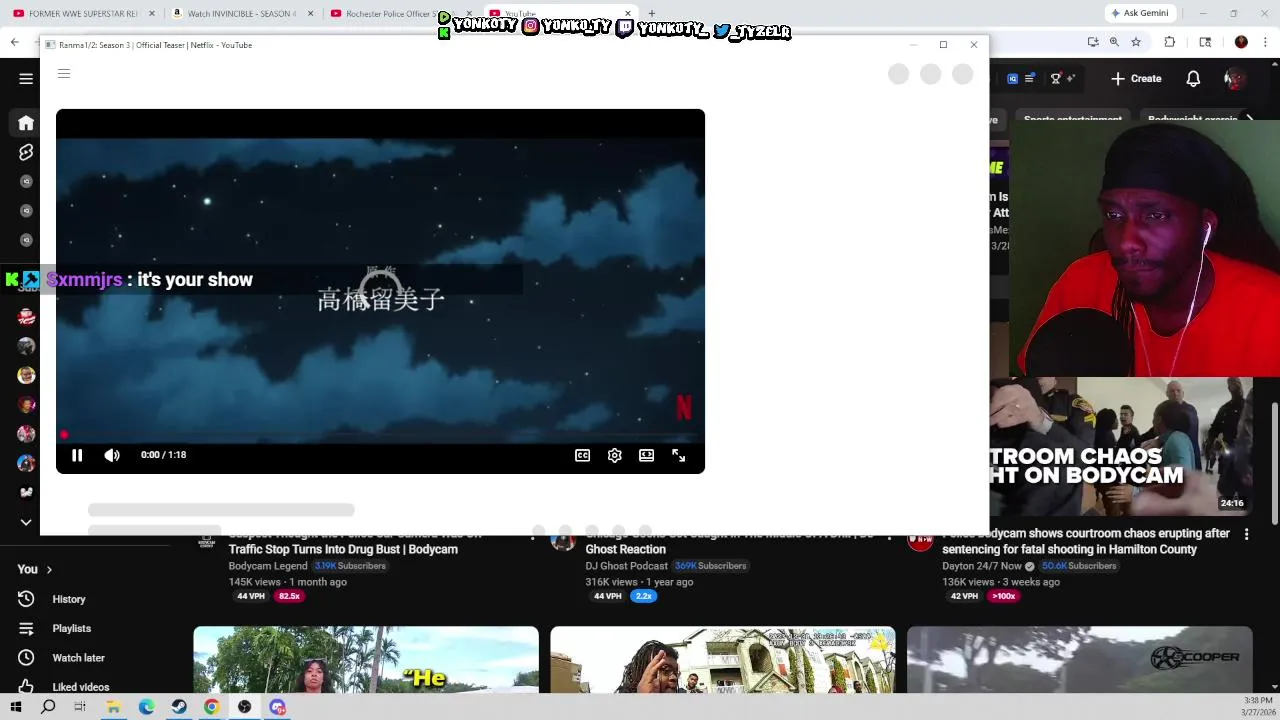This screenshot has height=720, width=1280.
Task: Open Shorts in the mini sidebar
Action: tap(26, 152)
